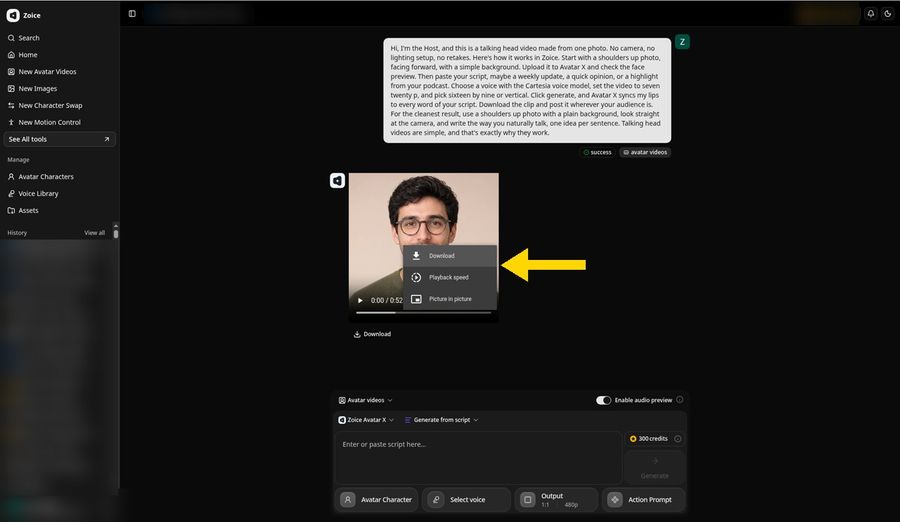Click the video progress seek bar
Viewport: 900px width, 522px height.
pos(424,313)
